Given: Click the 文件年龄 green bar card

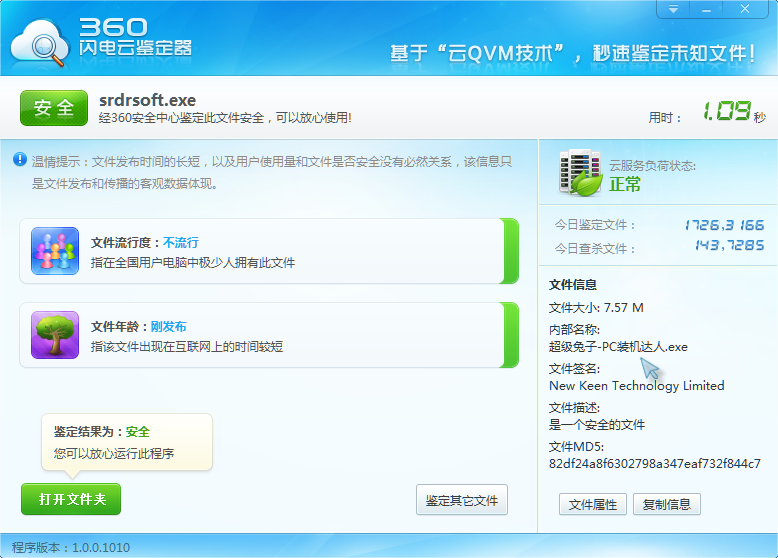Looking at the screenshot, I should click(269, 335).
